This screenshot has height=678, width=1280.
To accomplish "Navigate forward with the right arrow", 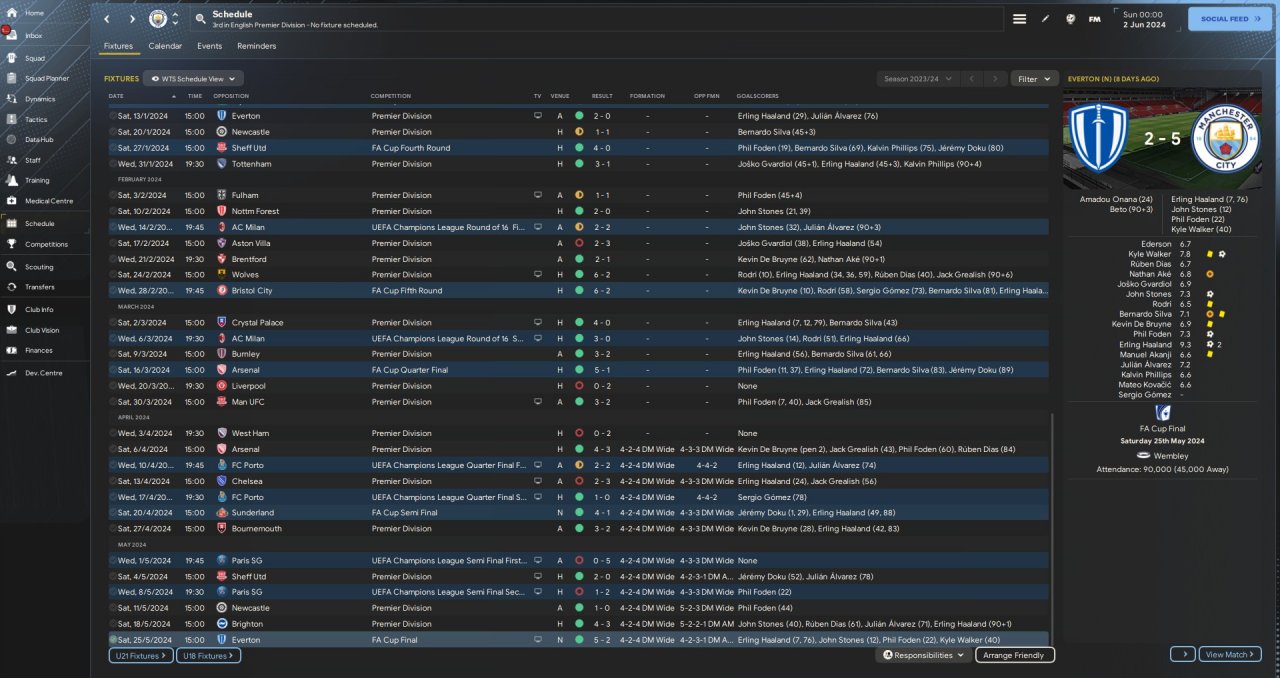I will 132,19.
